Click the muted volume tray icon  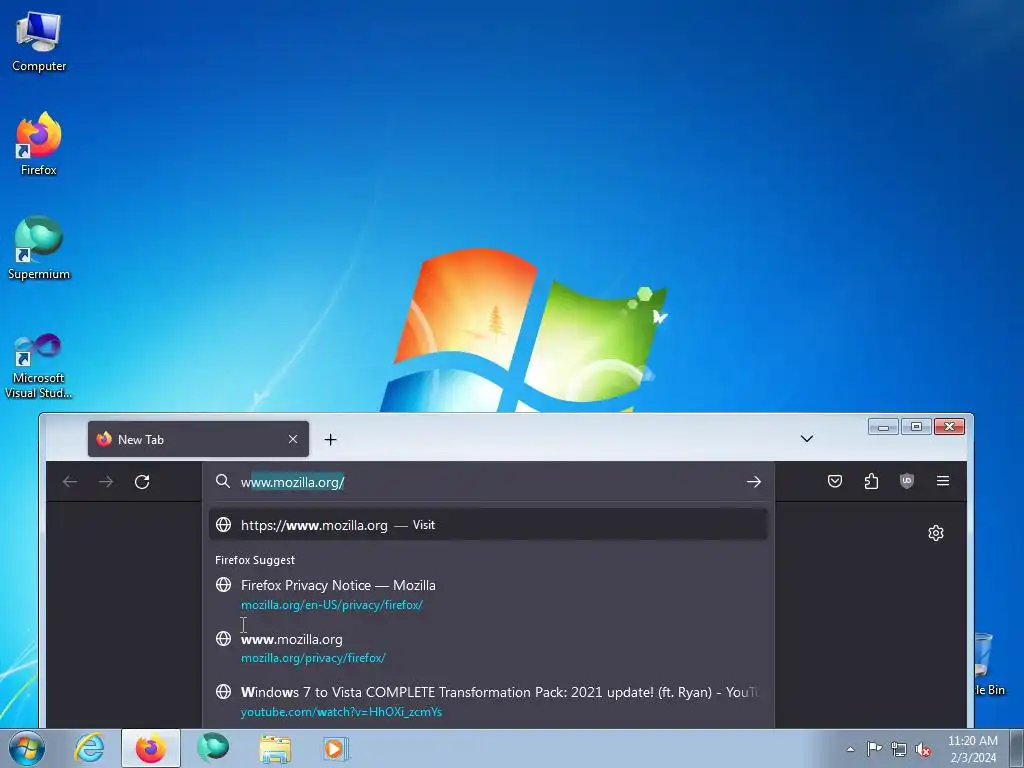pos(923,749)
